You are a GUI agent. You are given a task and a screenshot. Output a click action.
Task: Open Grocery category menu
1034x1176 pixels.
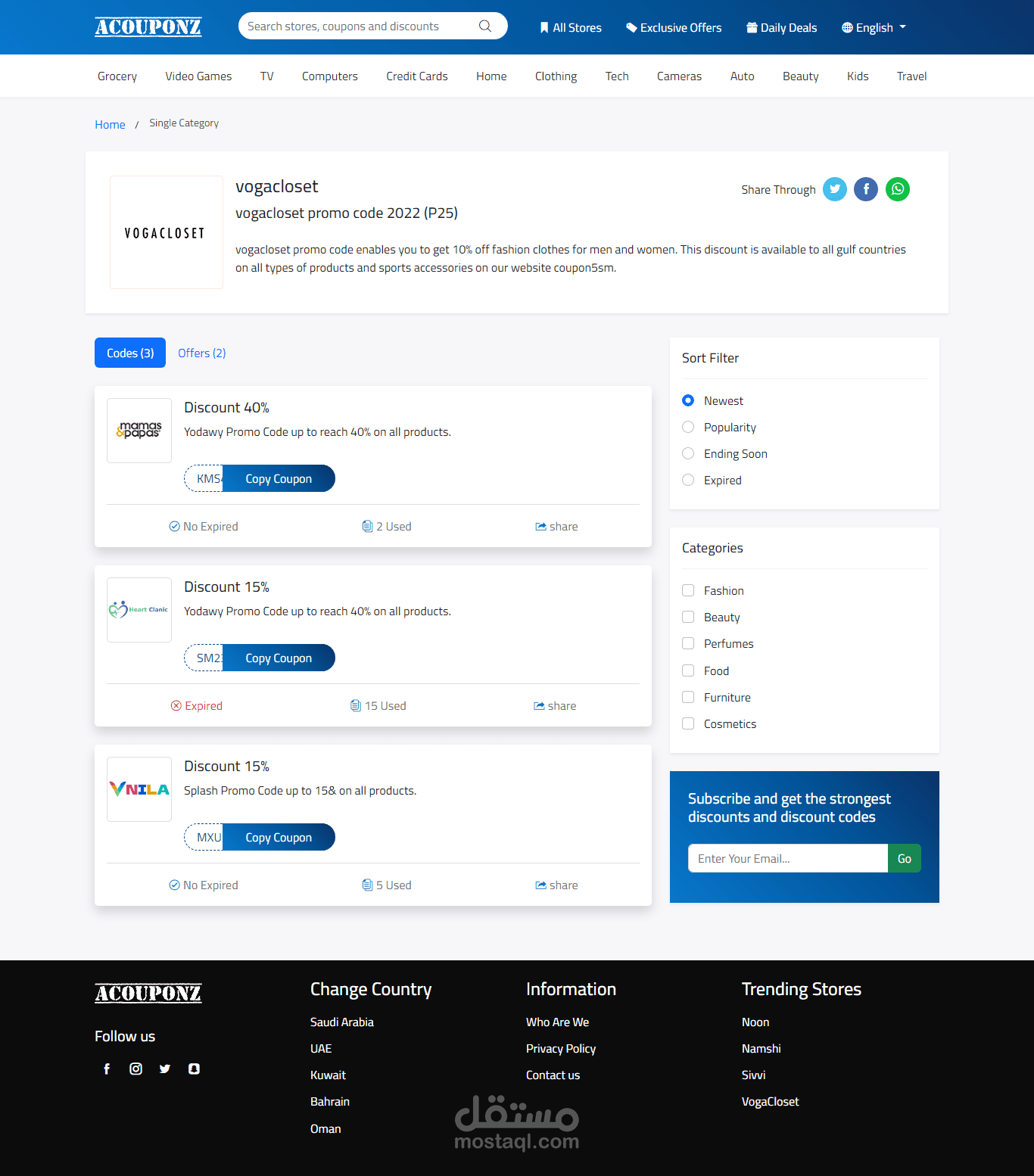tap(117, 76)
